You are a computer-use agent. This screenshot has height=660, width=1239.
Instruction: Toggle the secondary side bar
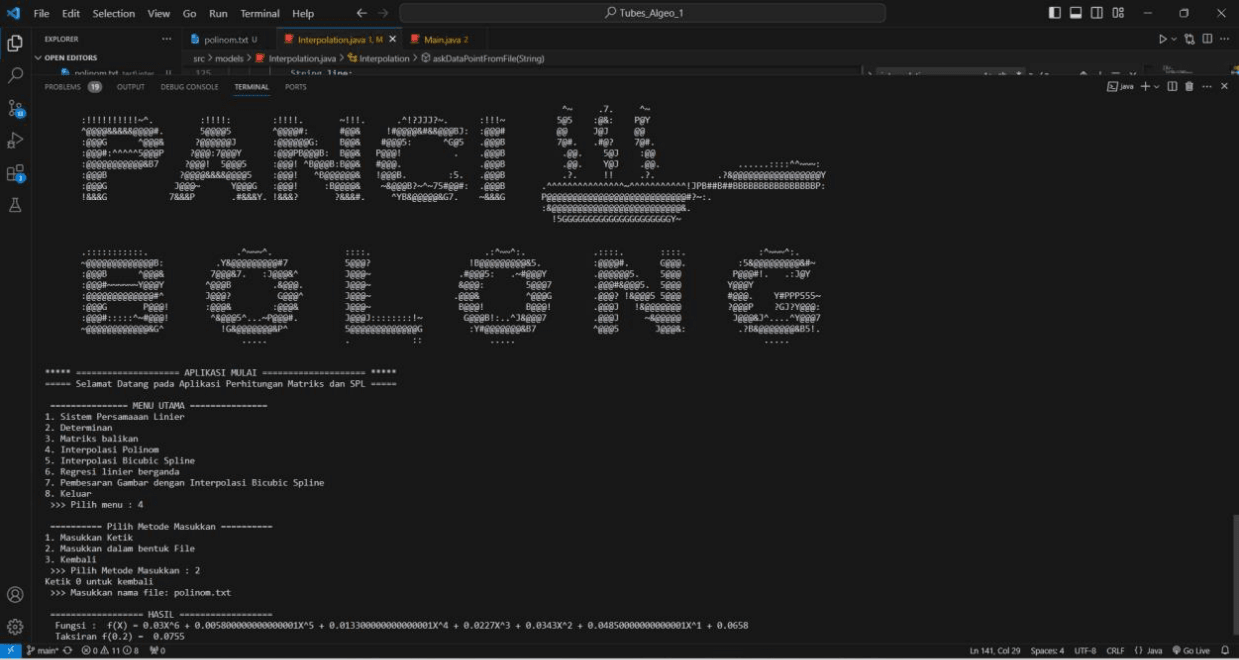tap(1097, 13)
